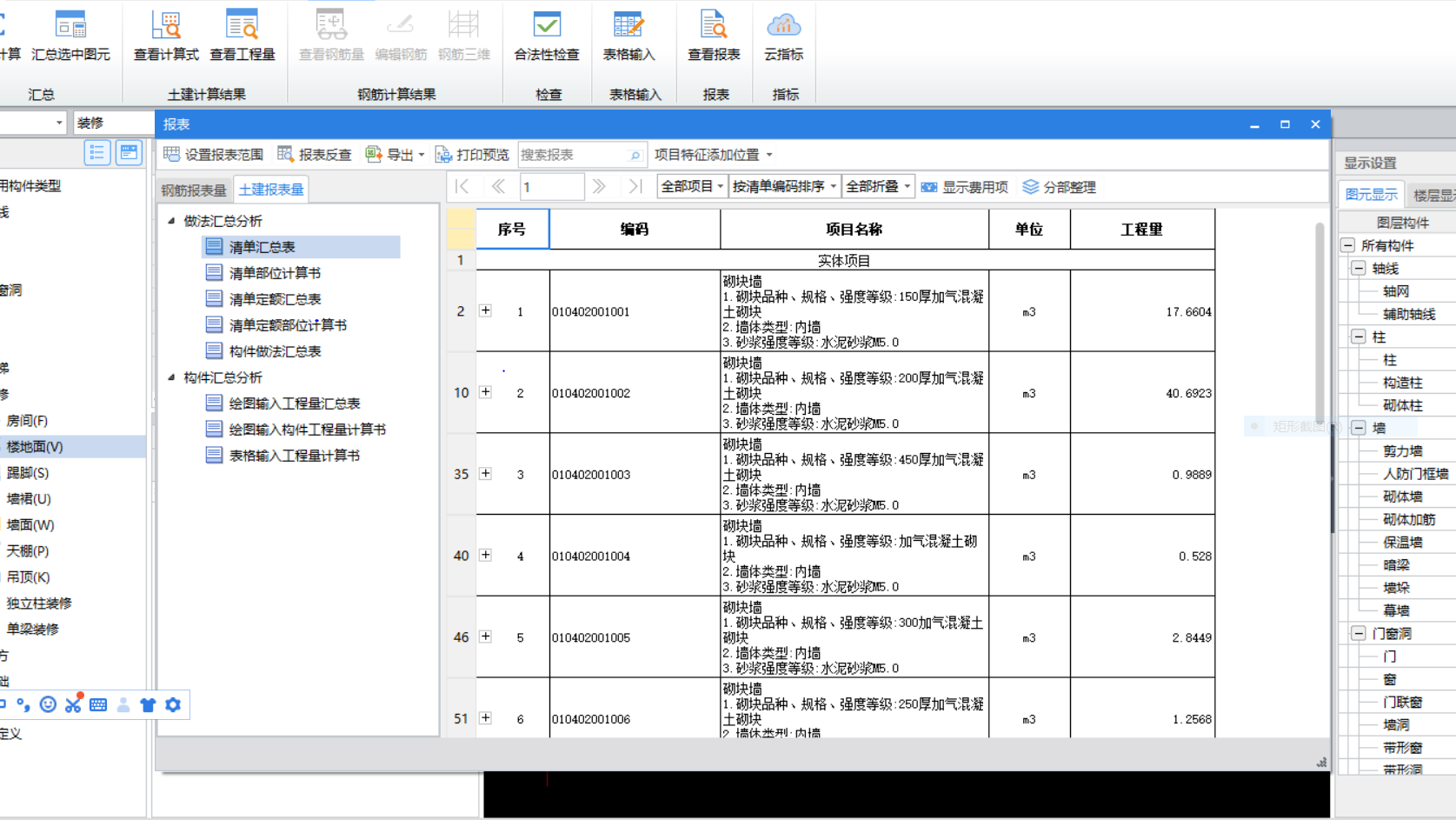1456x820 pixels.
Task: Select 绘图输入构件工程量计算书 report
Action: point(296,430)
